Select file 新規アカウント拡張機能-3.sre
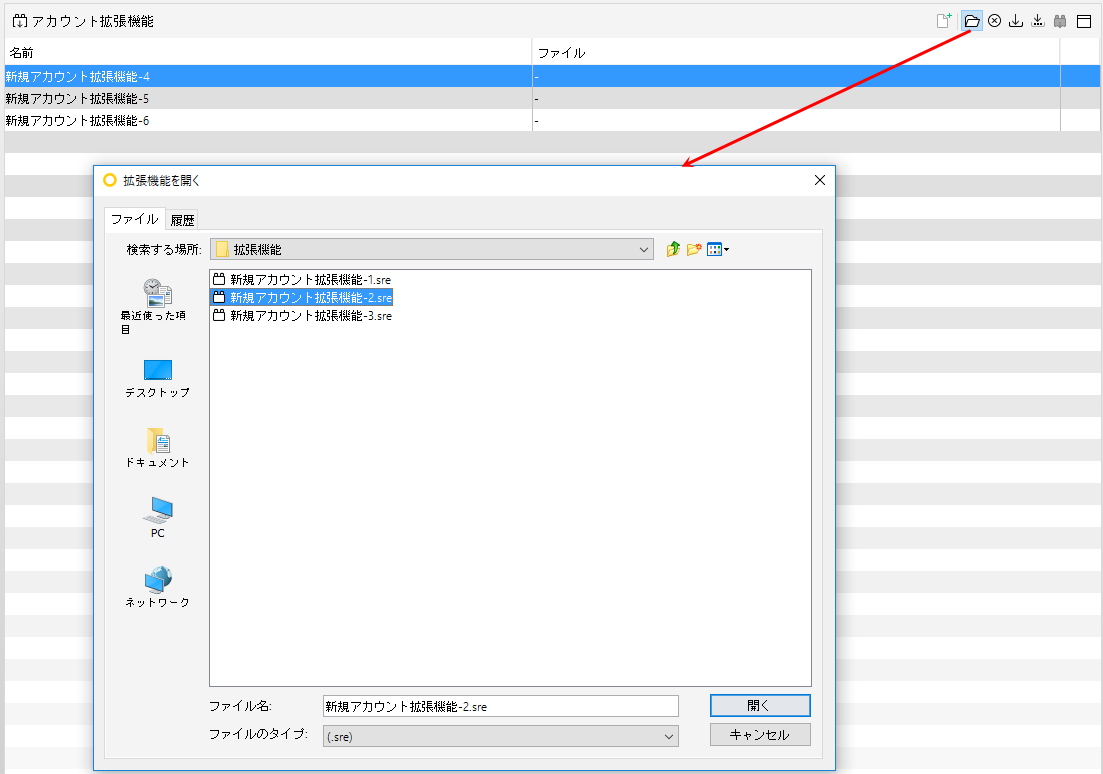 (302, 316)
